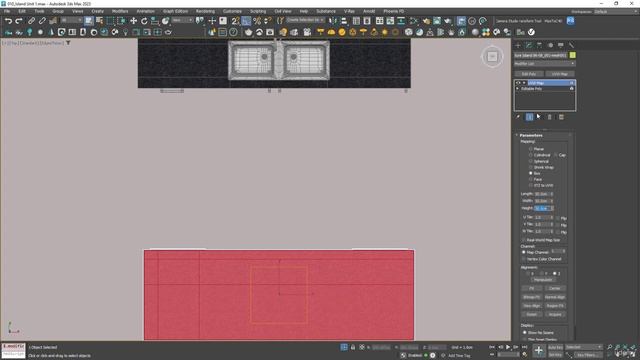Click the object color swatch
Image resolution: width=640 pixels, height=360 pixels.
pos(573,55)
